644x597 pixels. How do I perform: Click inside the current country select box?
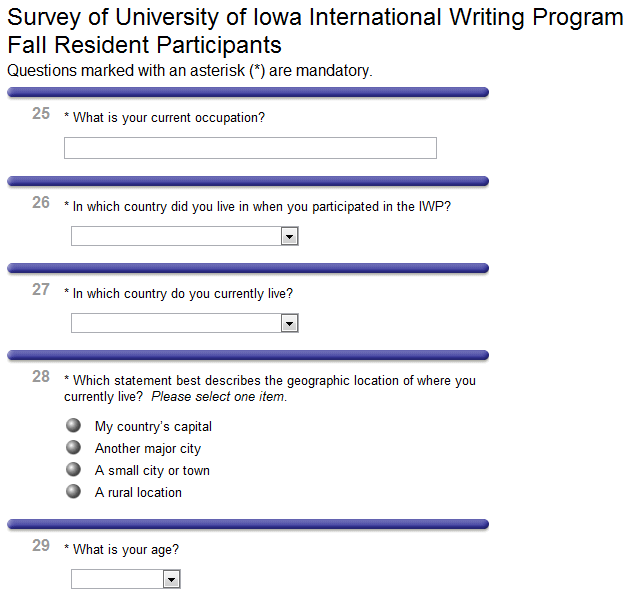click(x=175, y=323)
